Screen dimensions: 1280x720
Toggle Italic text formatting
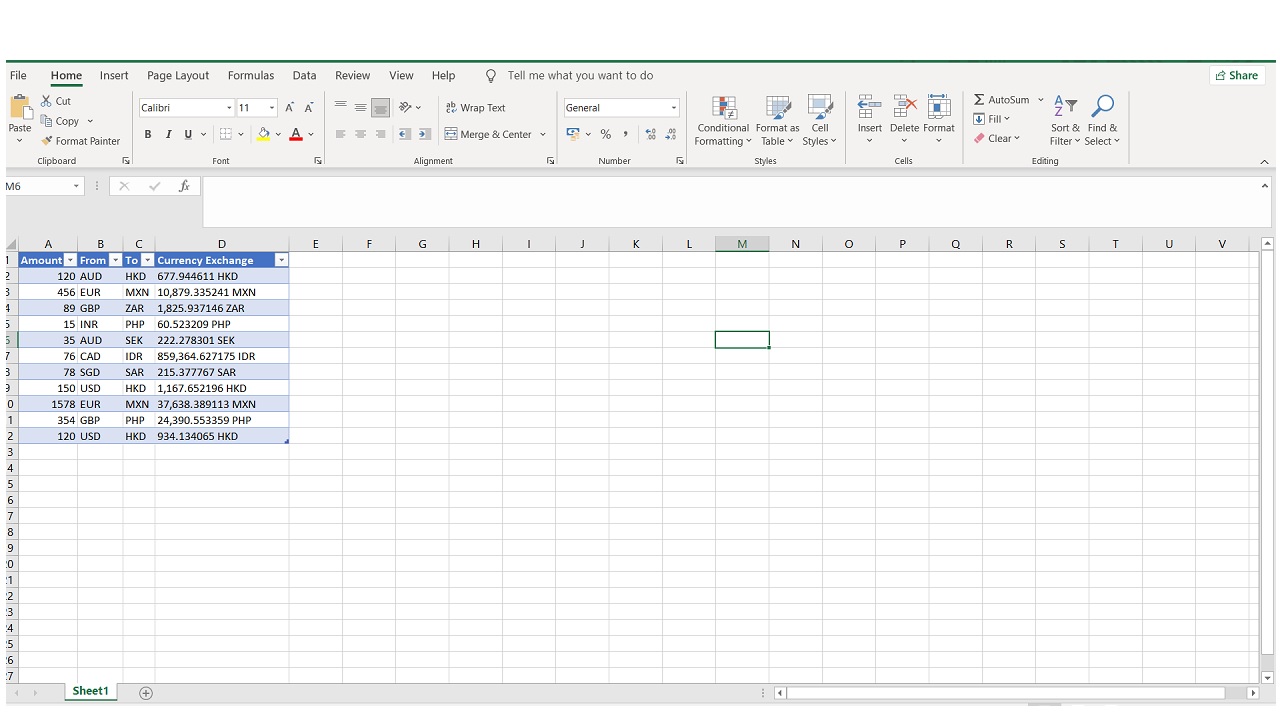[x=168, y=134]
